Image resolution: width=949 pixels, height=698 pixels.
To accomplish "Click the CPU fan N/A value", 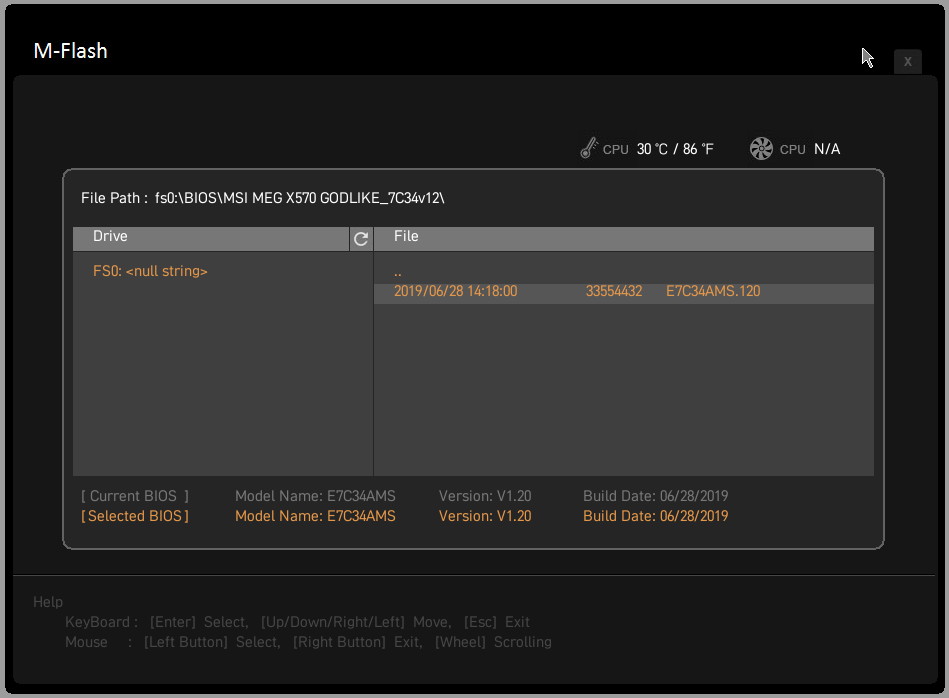I will click(827, 149).
